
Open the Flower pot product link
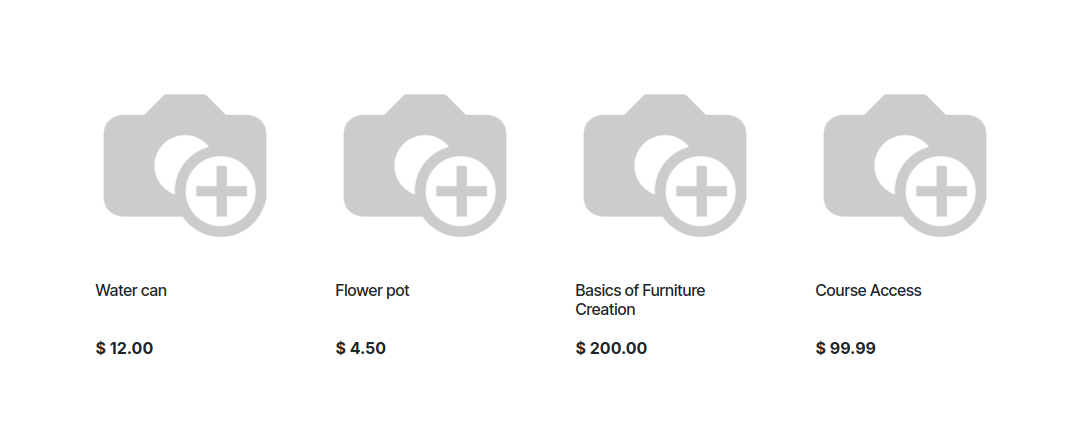tap(372, 290)
